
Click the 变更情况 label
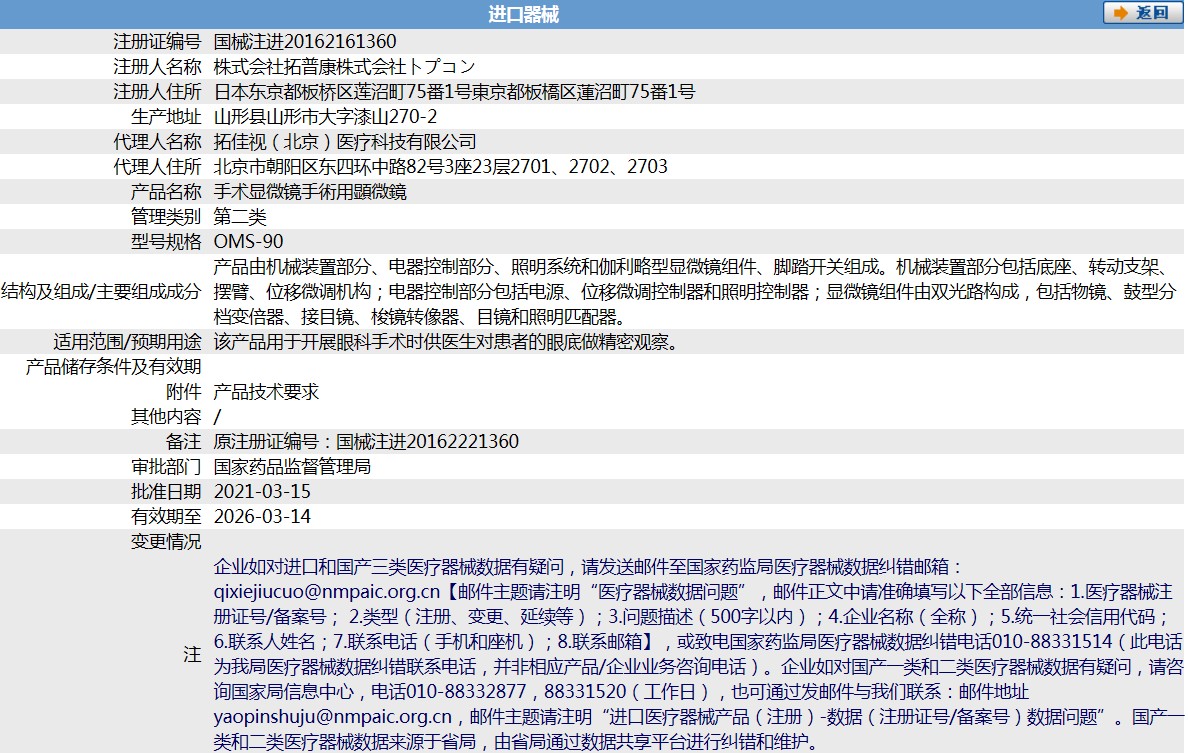coord(166,542)
